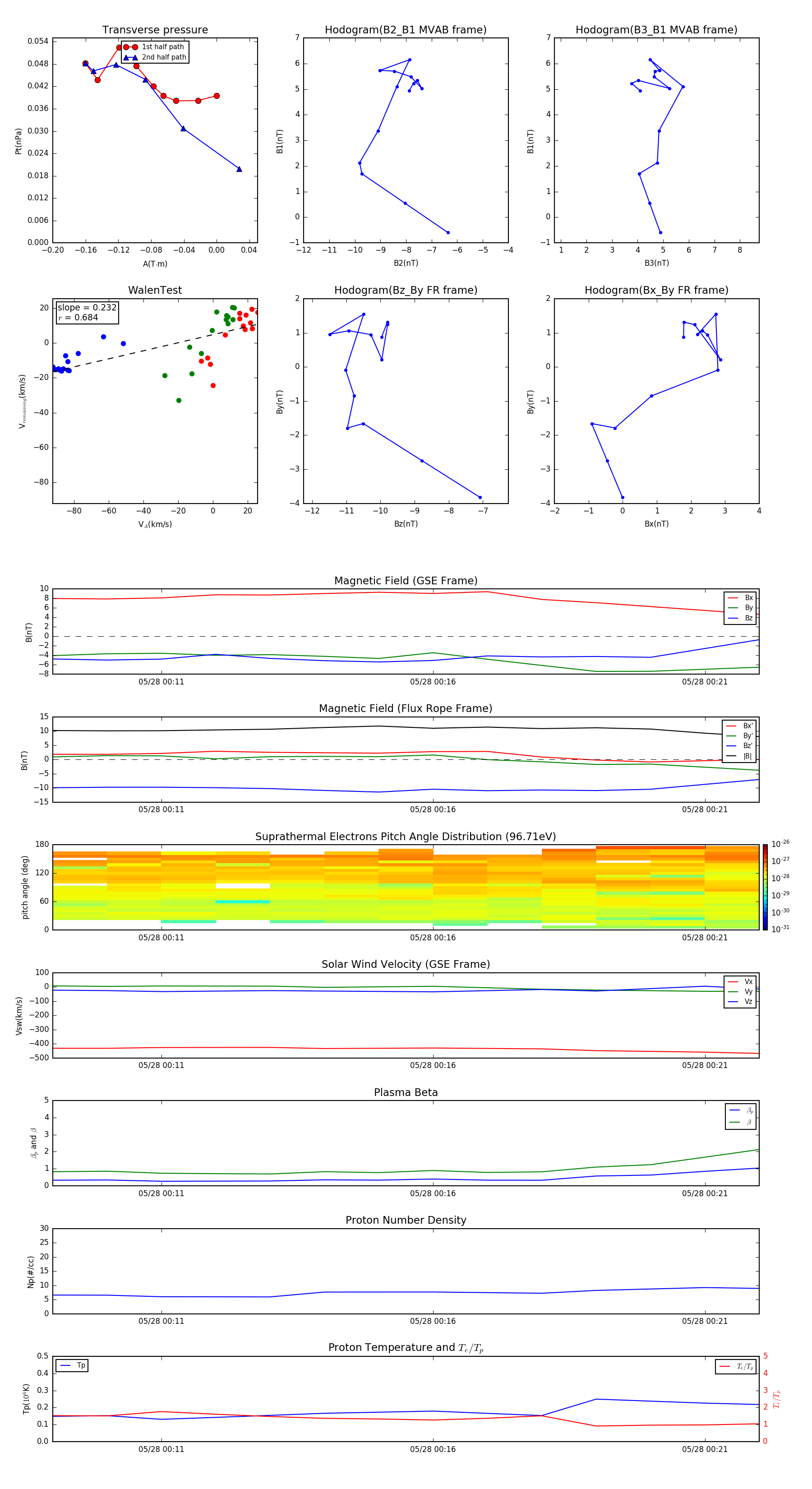The image size is (812, 1489).
Task: Click the 'Pt(nPa)' y-axis label
Action: click(18, 140)
